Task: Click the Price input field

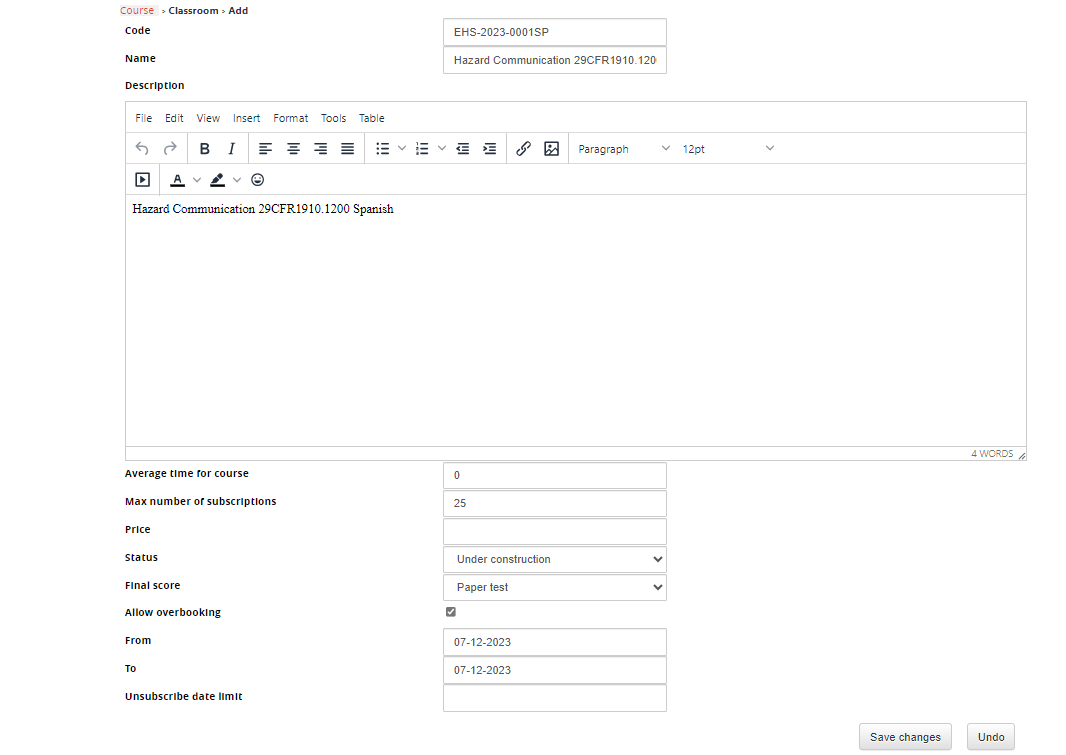Action: 554,531
